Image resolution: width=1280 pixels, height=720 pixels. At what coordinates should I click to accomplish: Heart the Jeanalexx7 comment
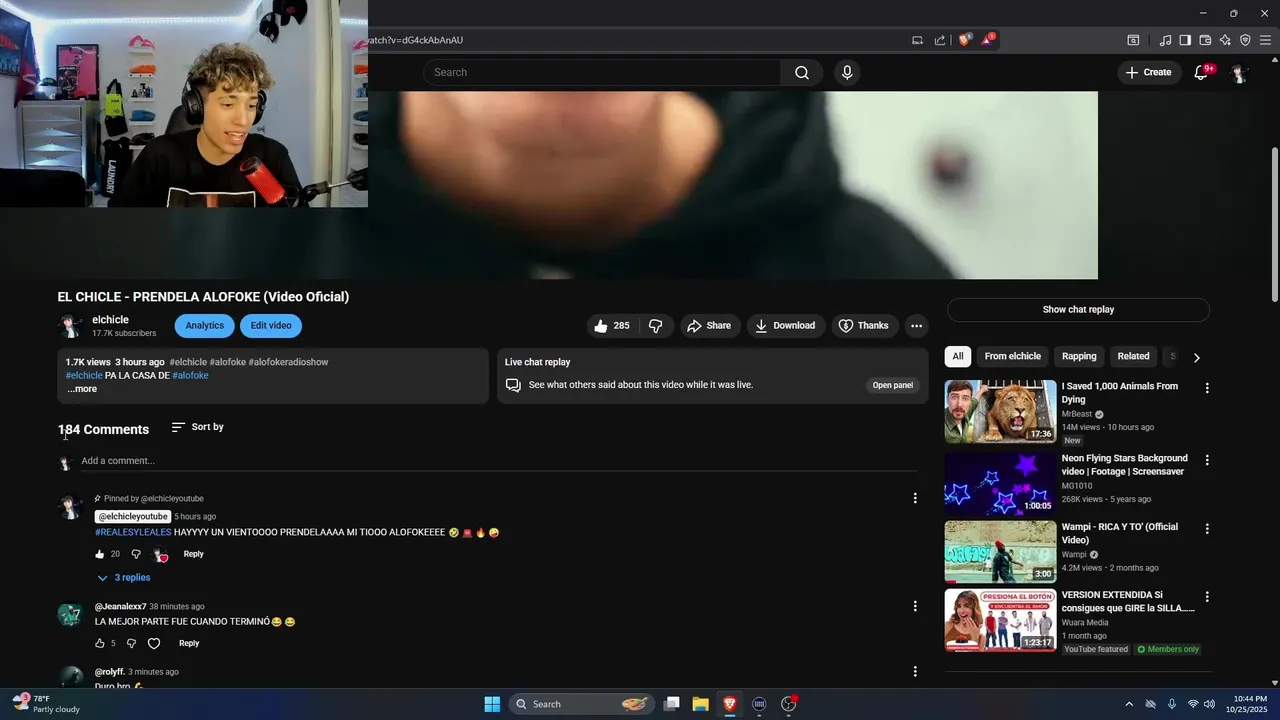pos(154,644)
